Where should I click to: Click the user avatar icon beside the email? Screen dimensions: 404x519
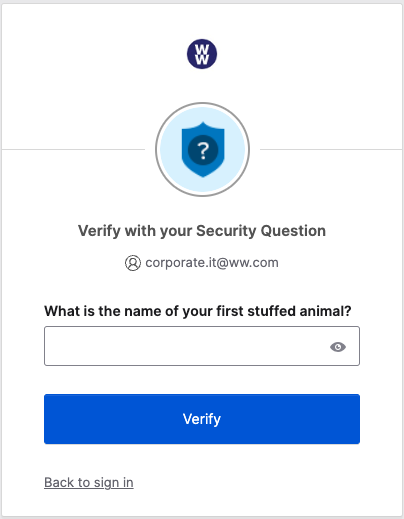click(x=133, y=263)
